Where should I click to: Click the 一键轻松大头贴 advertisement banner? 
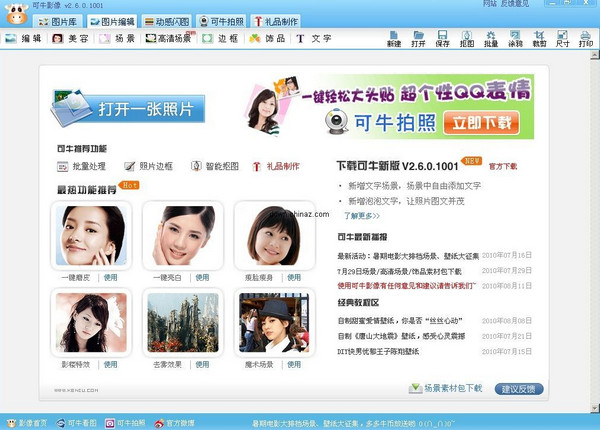click(x=388, y=106)
